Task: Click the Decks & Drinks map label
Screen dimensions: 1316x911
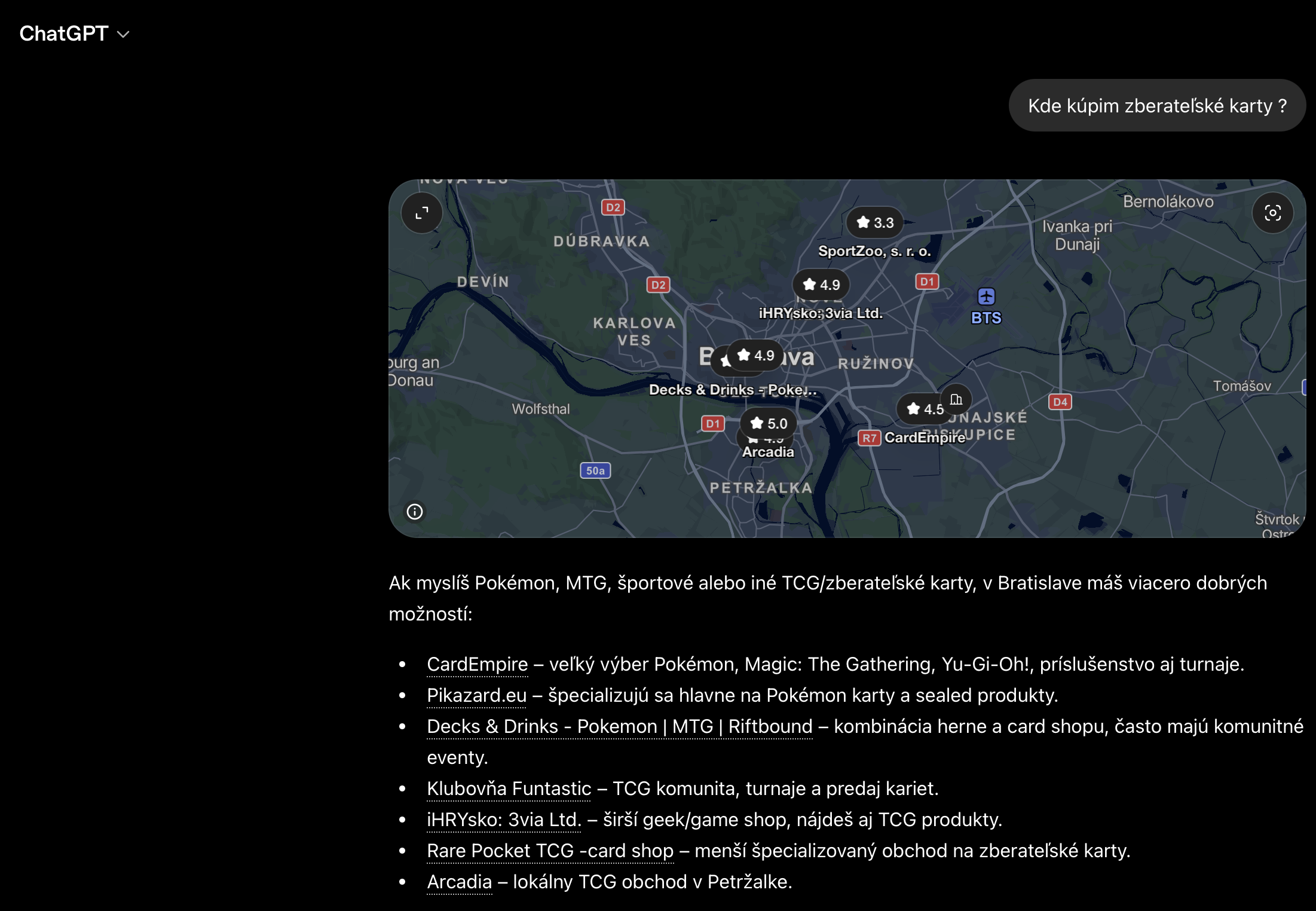Action: point(733,390)
